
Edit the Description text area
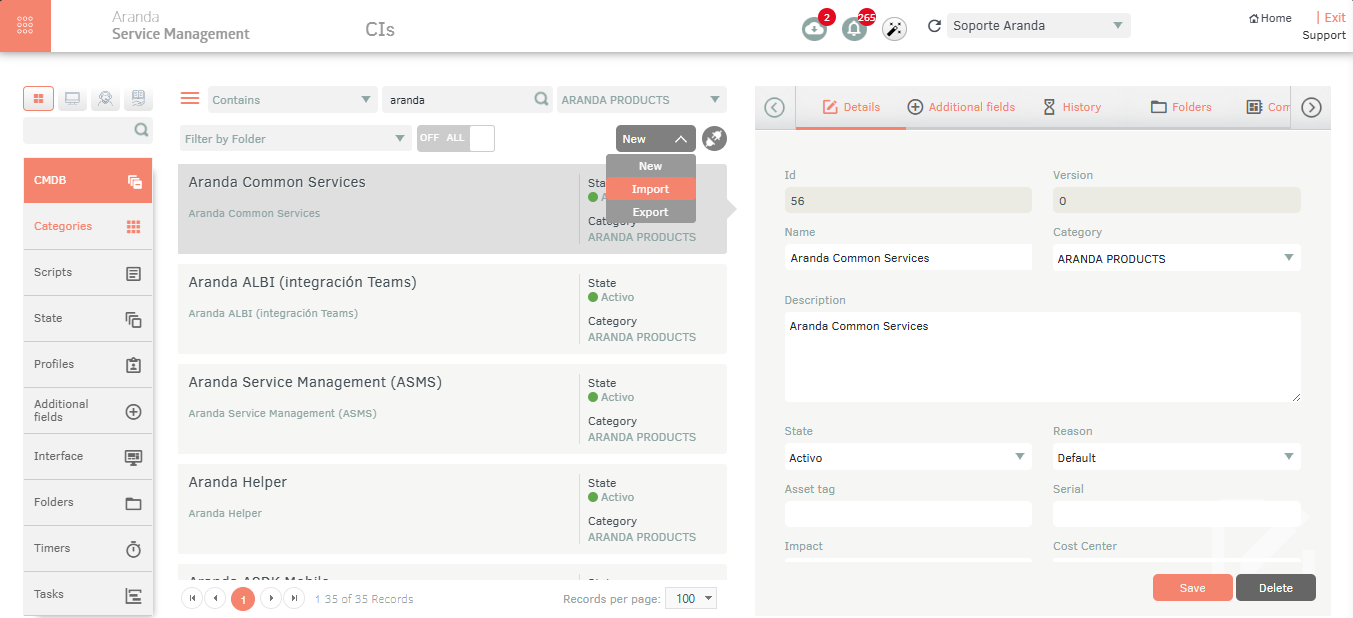[1043, 357]
